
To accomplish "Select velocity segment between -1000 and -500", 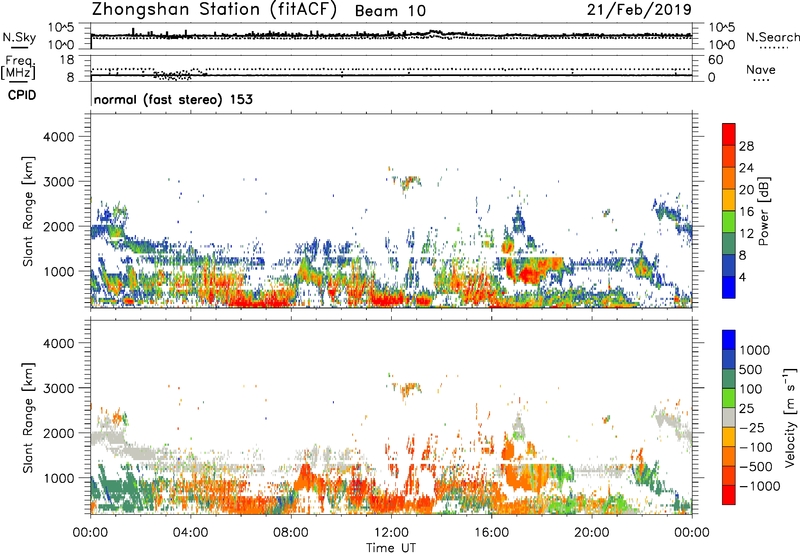I will (729, 475).
